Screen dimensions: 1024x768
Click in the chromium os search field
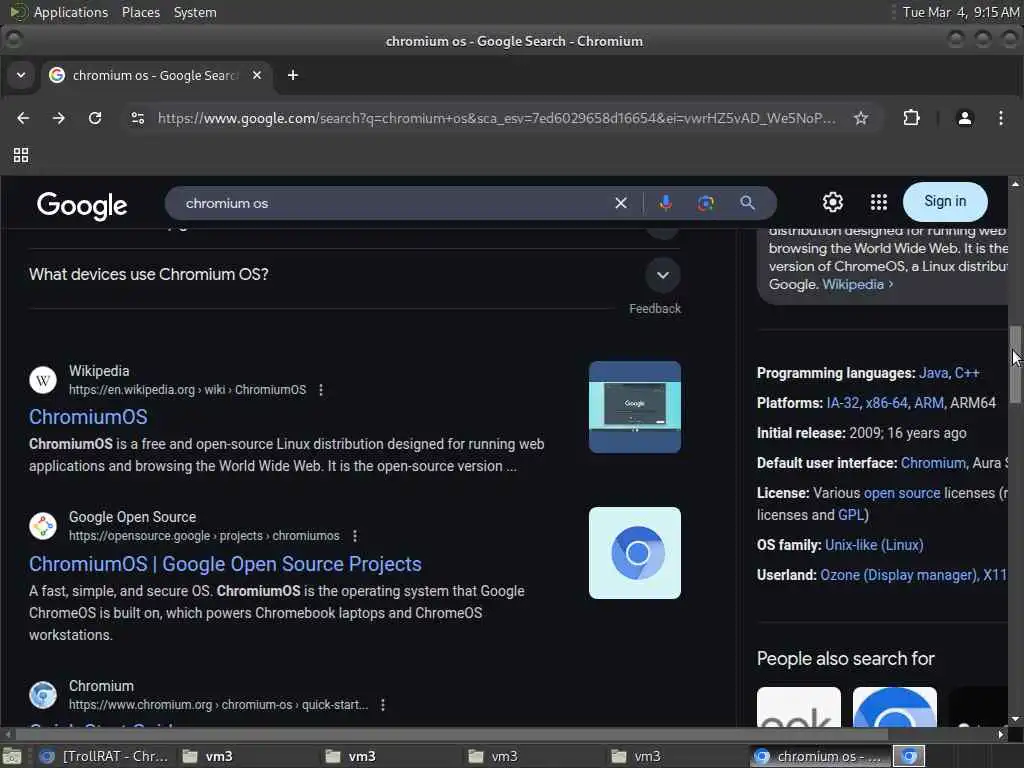[x=392, y=203]
